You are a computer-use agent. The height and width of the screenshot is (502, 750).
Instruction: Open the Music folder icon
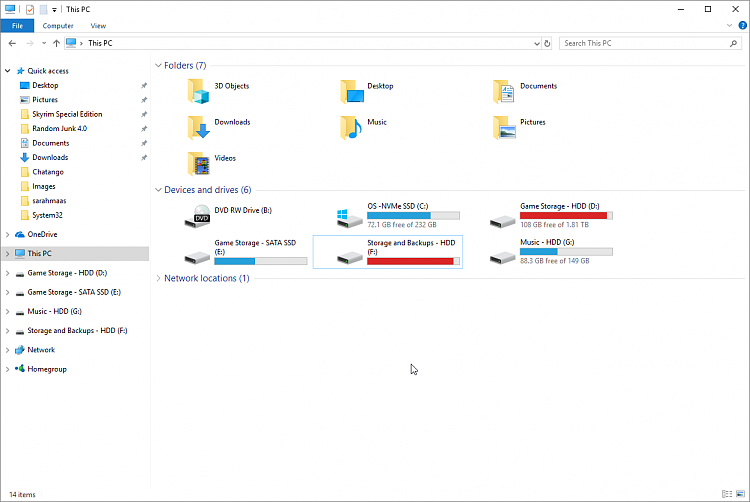click(x=351, y=127)
